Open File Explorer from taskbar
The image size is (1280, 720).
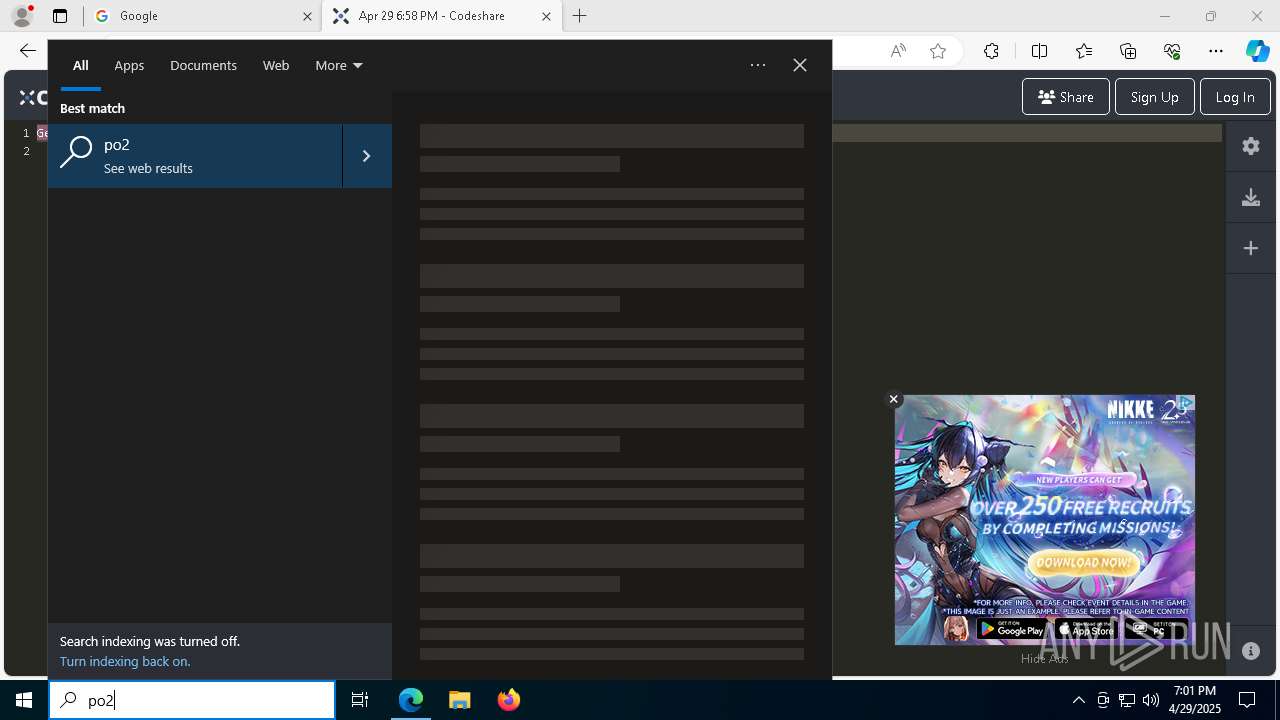(460, 700)
